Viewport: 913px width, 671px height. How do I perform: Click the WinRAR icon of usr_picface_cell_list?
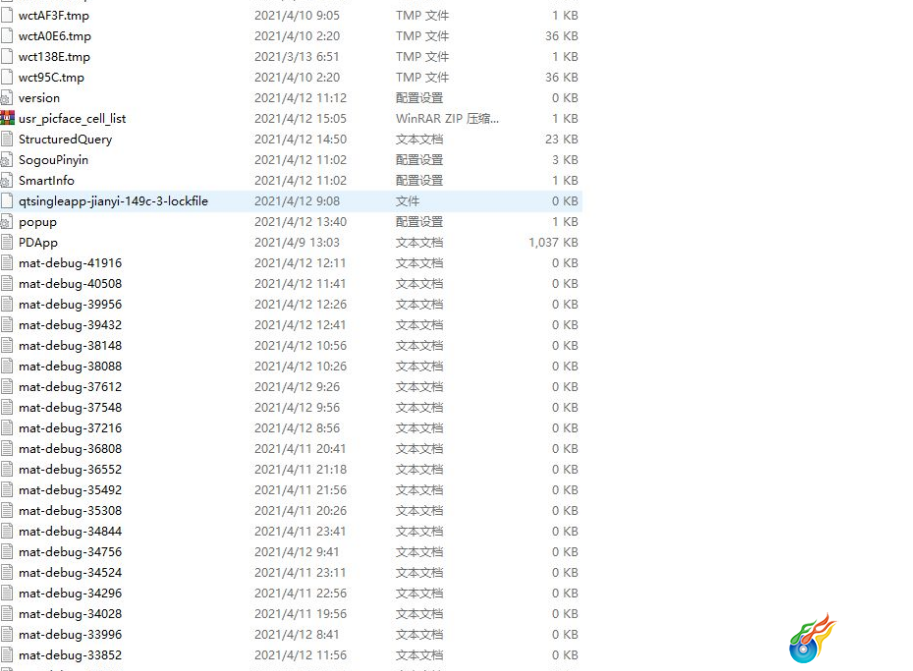(7, 119)
